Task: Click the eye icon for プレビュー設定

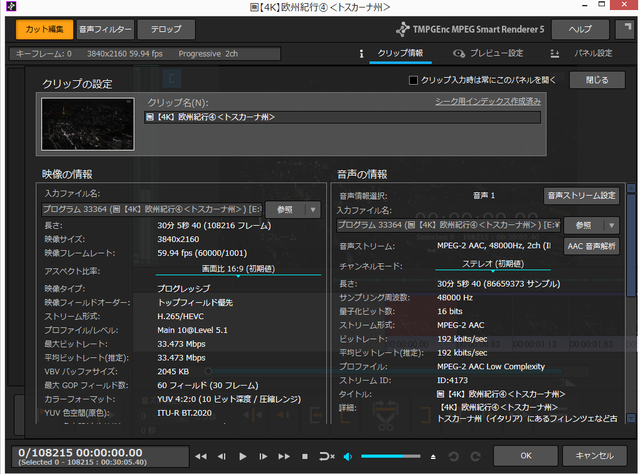Action: [x=459, y=53]
